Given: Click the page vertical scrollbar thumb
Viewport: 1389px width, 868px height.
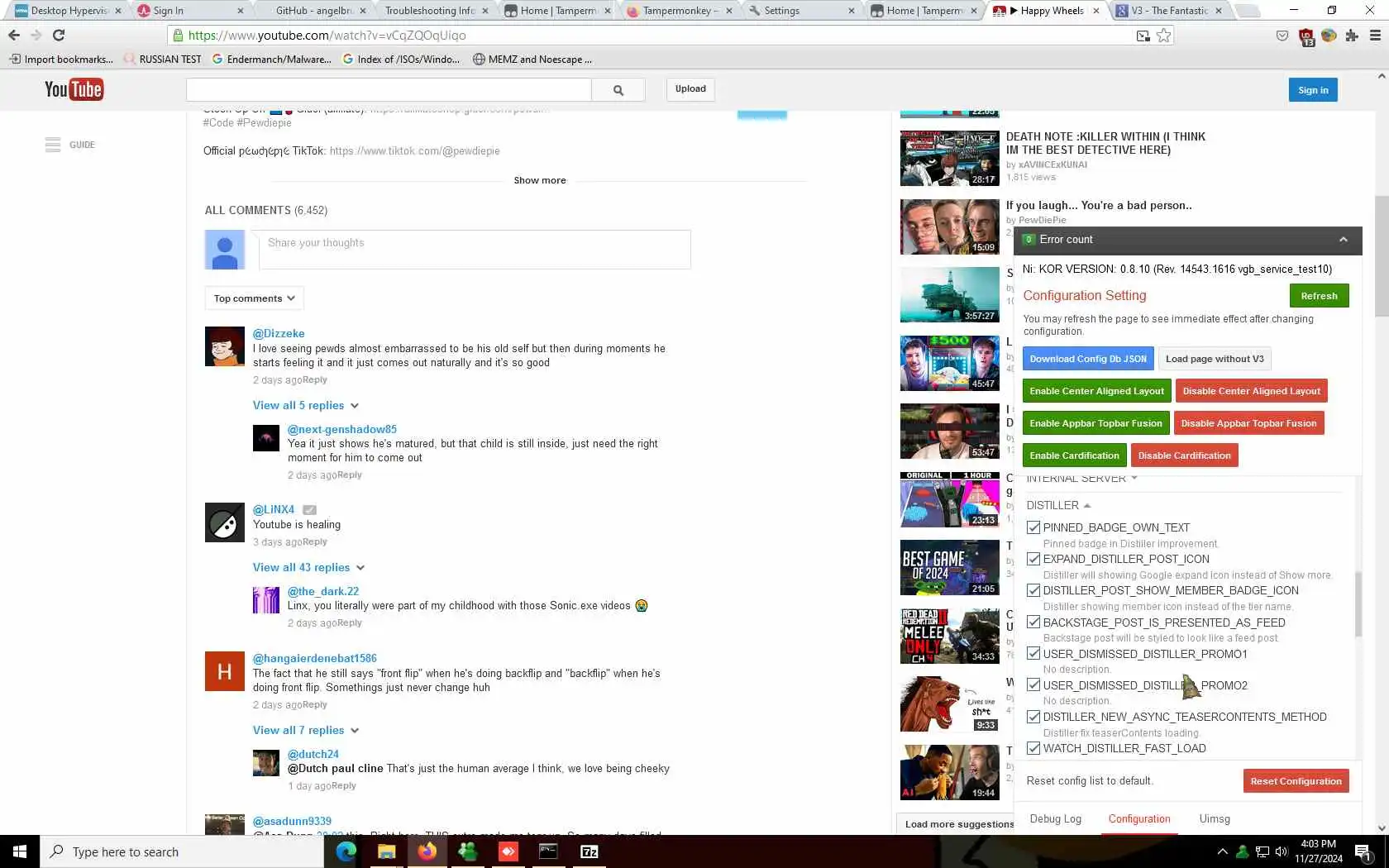Looking at the screenshot, I should 1382,256.
